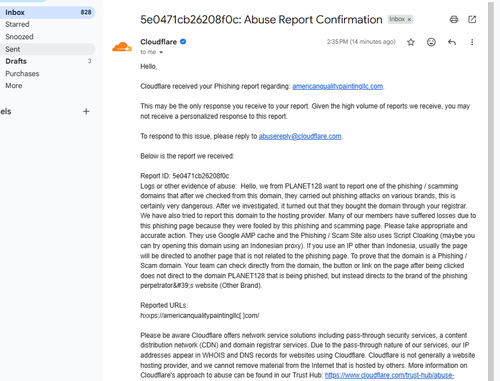The height and width of the screenshot is (381, 500).
Task: Click the vertical scrollbar of the email
Action: click(491, 190)
